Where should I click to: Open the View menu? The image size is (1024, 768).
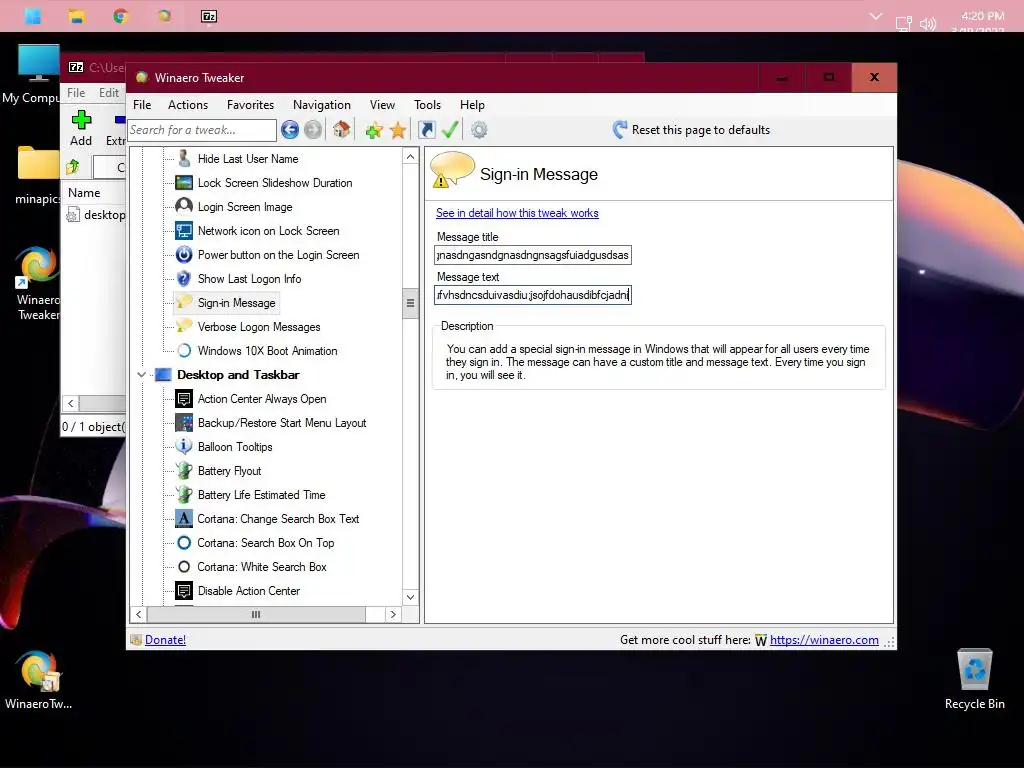382,104
